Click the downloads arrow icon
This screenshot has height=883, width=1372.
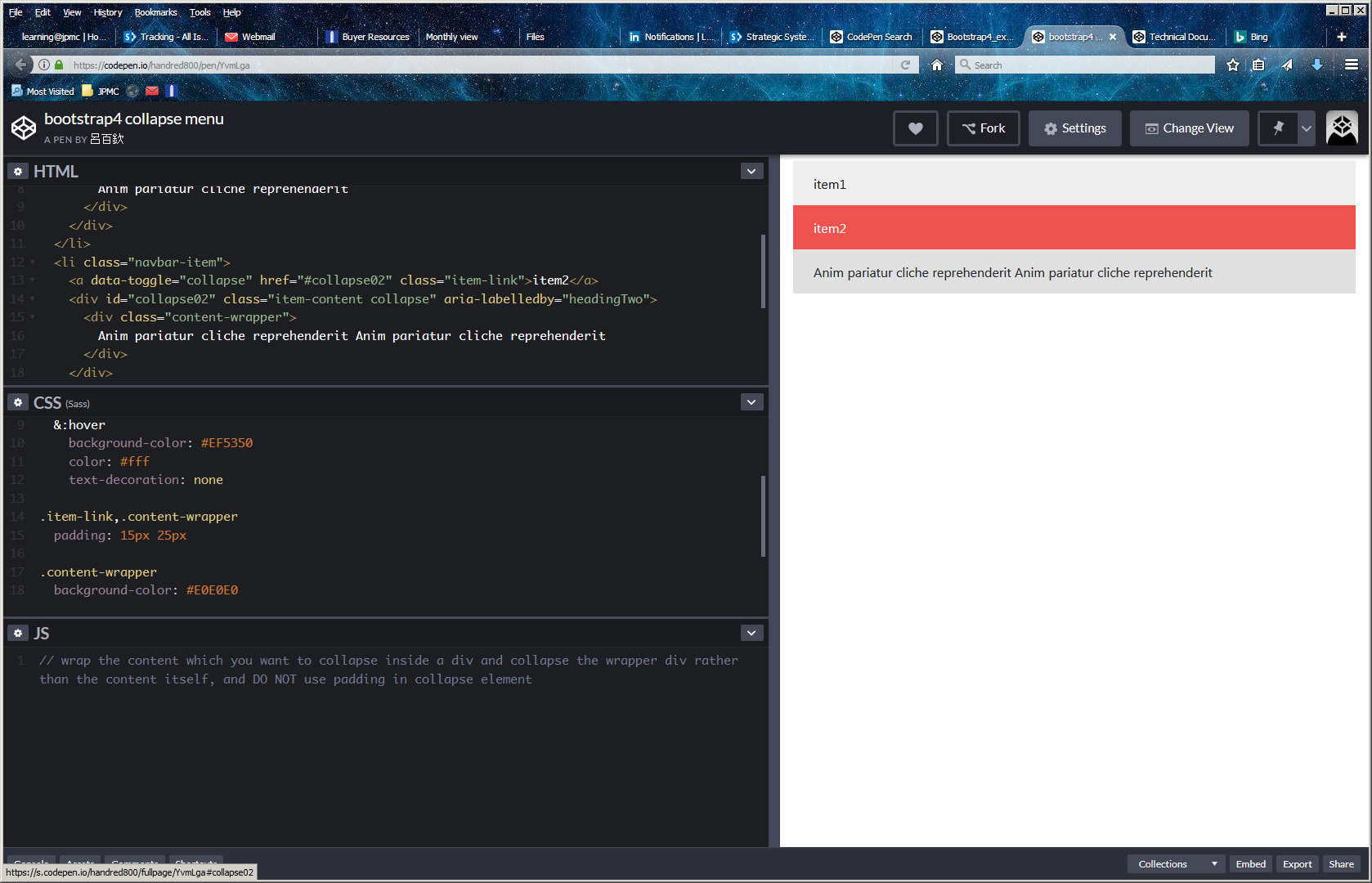point(1317,65)
